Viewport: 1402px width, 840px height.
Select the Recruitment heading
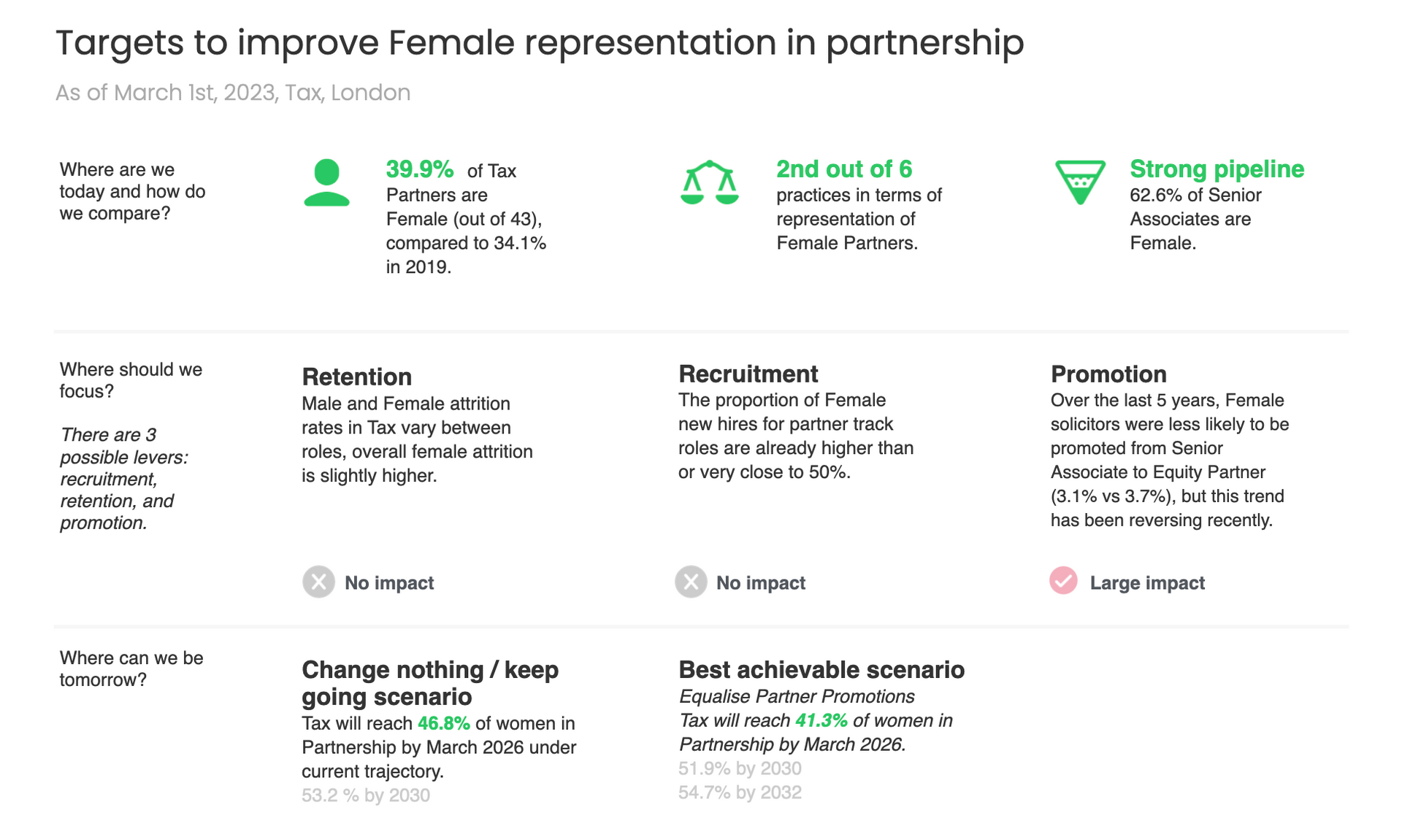[748, 374]
